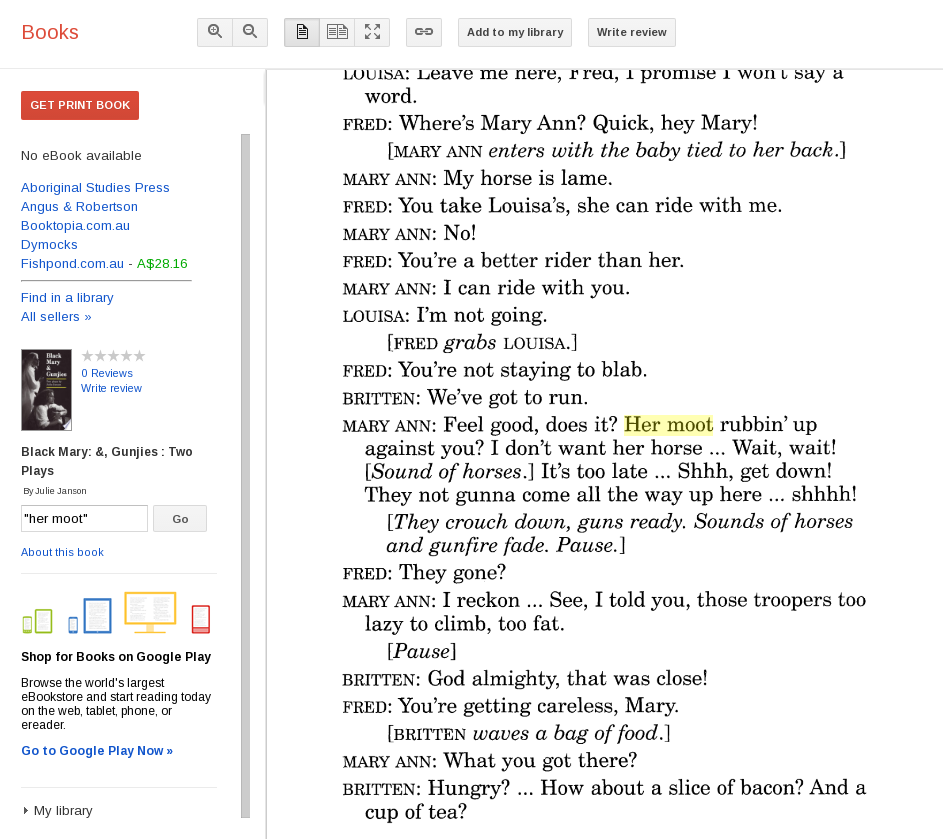This screenshot has height=839, width=943.
Task: Click the sidebar vertical scrollbar
Action: tap(245, 475)
